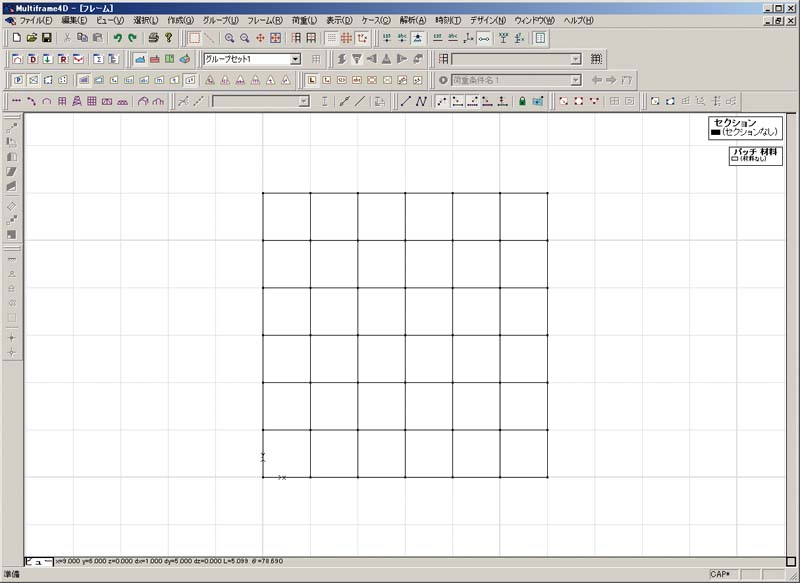Screen dimensions: 800x583
Task: Fit the view with the size-to-fit icon
Action: [x=276, y=38]
